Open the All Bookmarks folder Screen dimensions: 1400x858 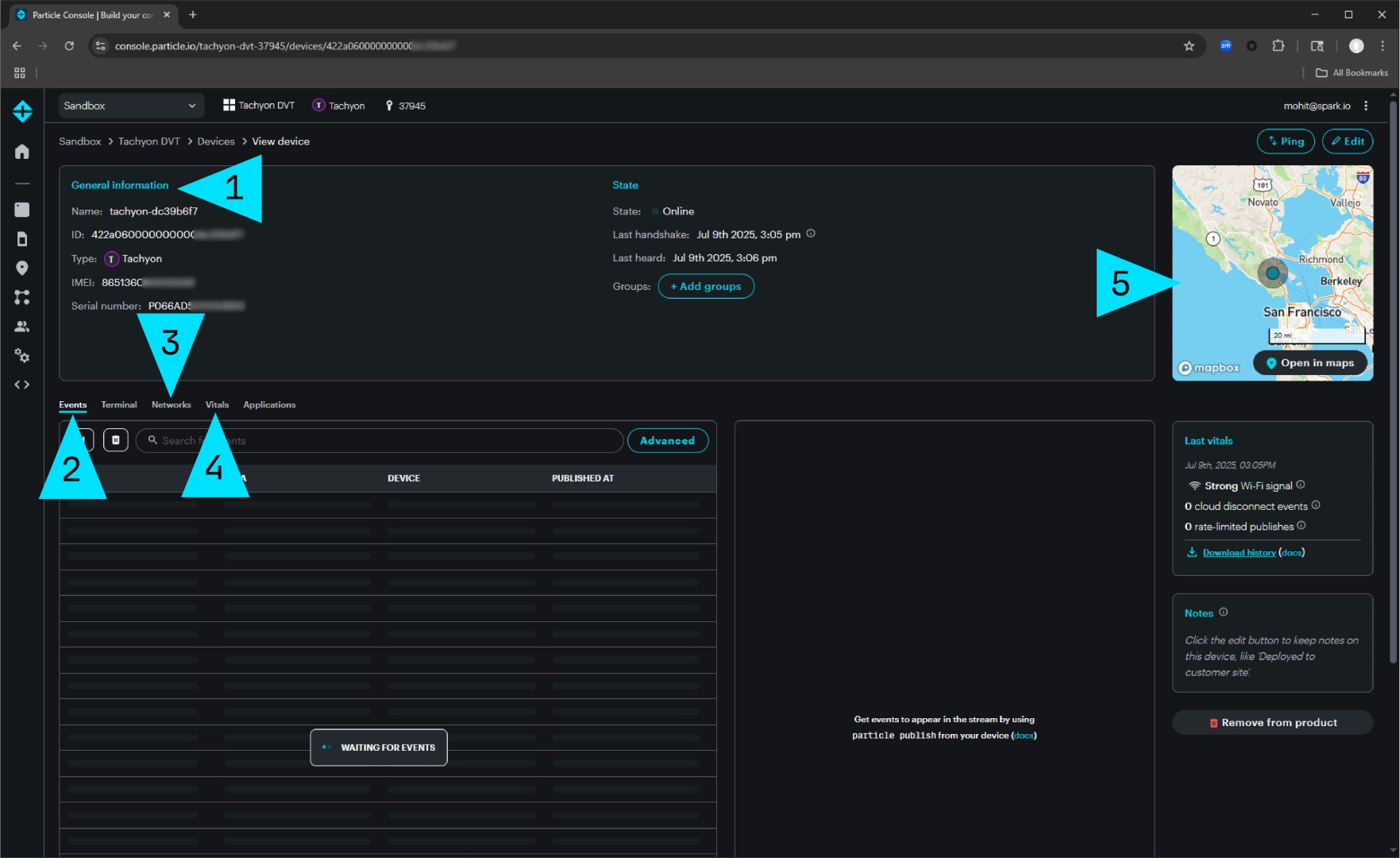click(x=1352, y=72)
